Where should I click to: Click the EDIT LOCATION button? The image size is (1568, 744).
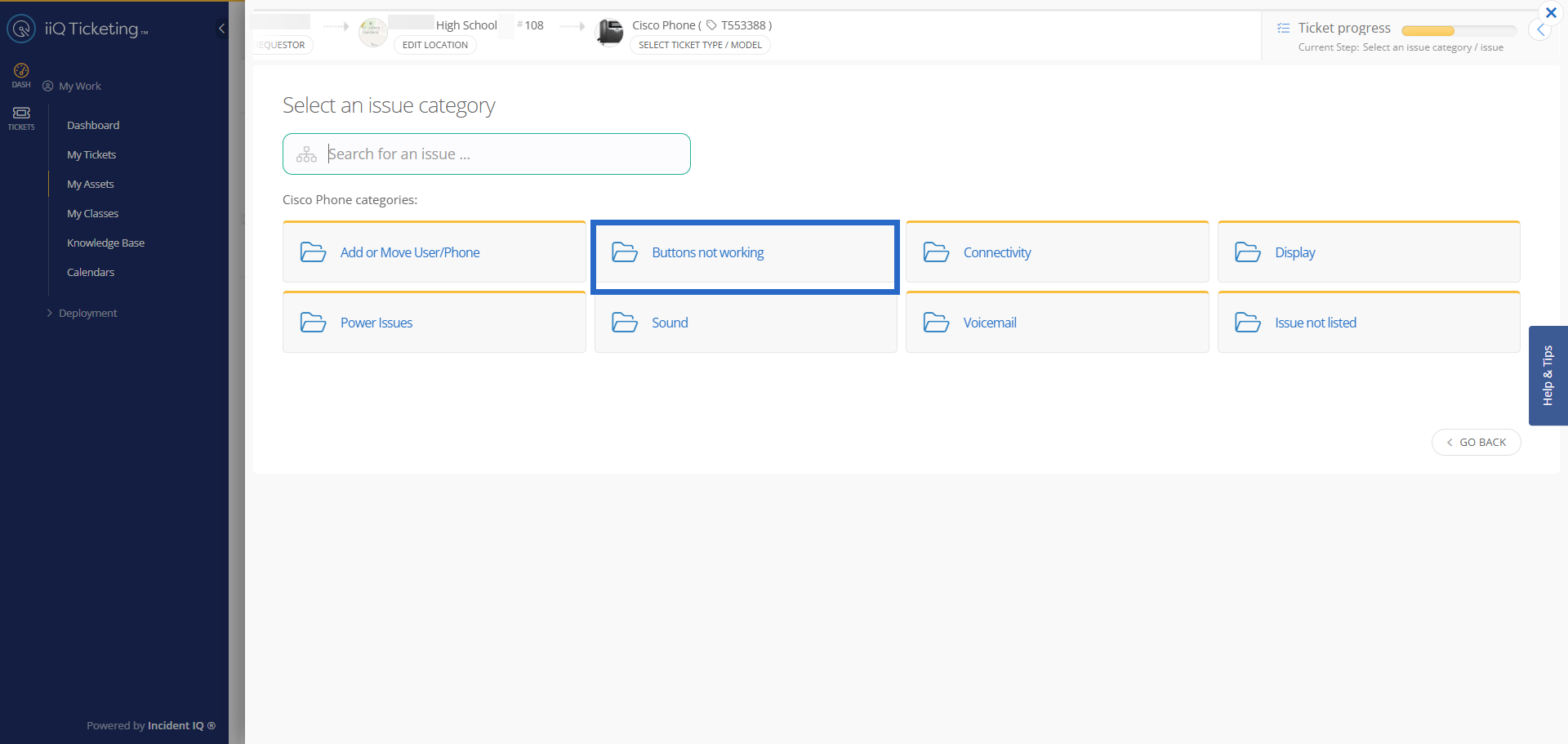coord(434,45)
